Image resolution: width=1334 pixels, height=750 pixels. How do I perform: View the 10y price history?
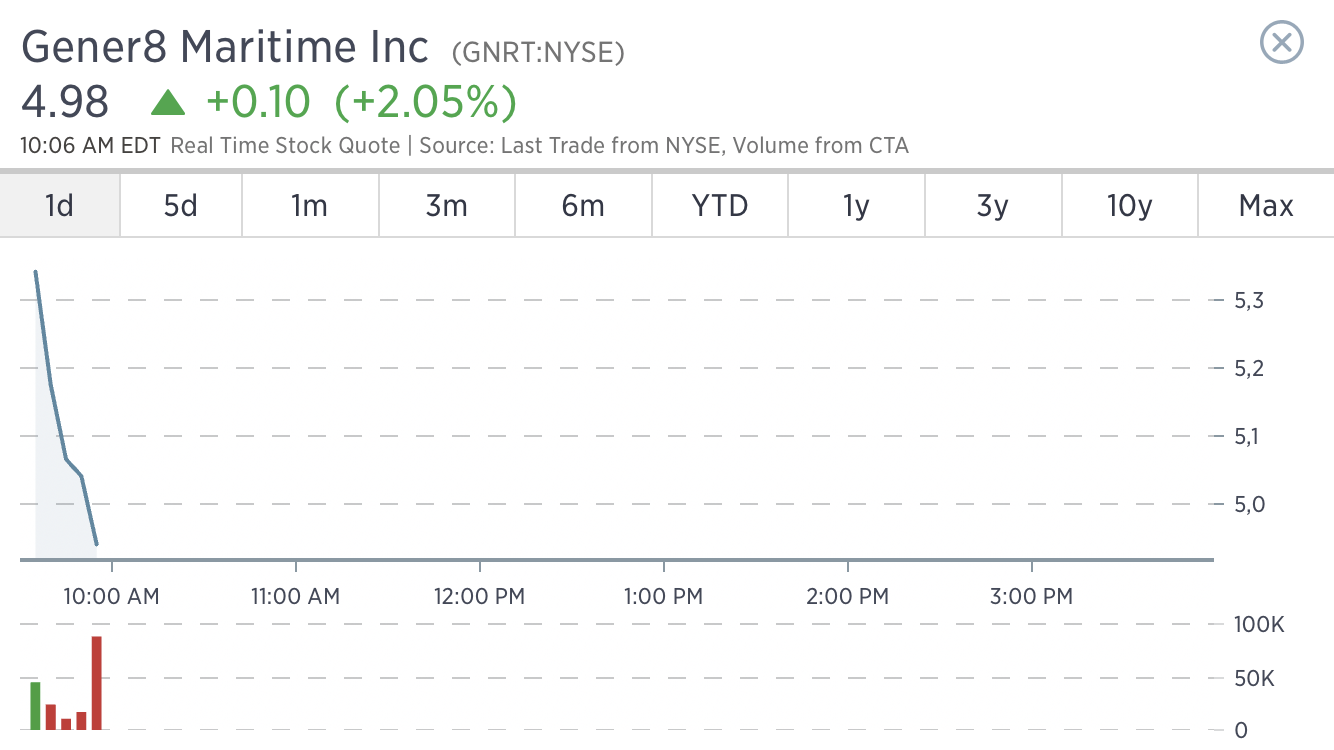click(1129, 206)
